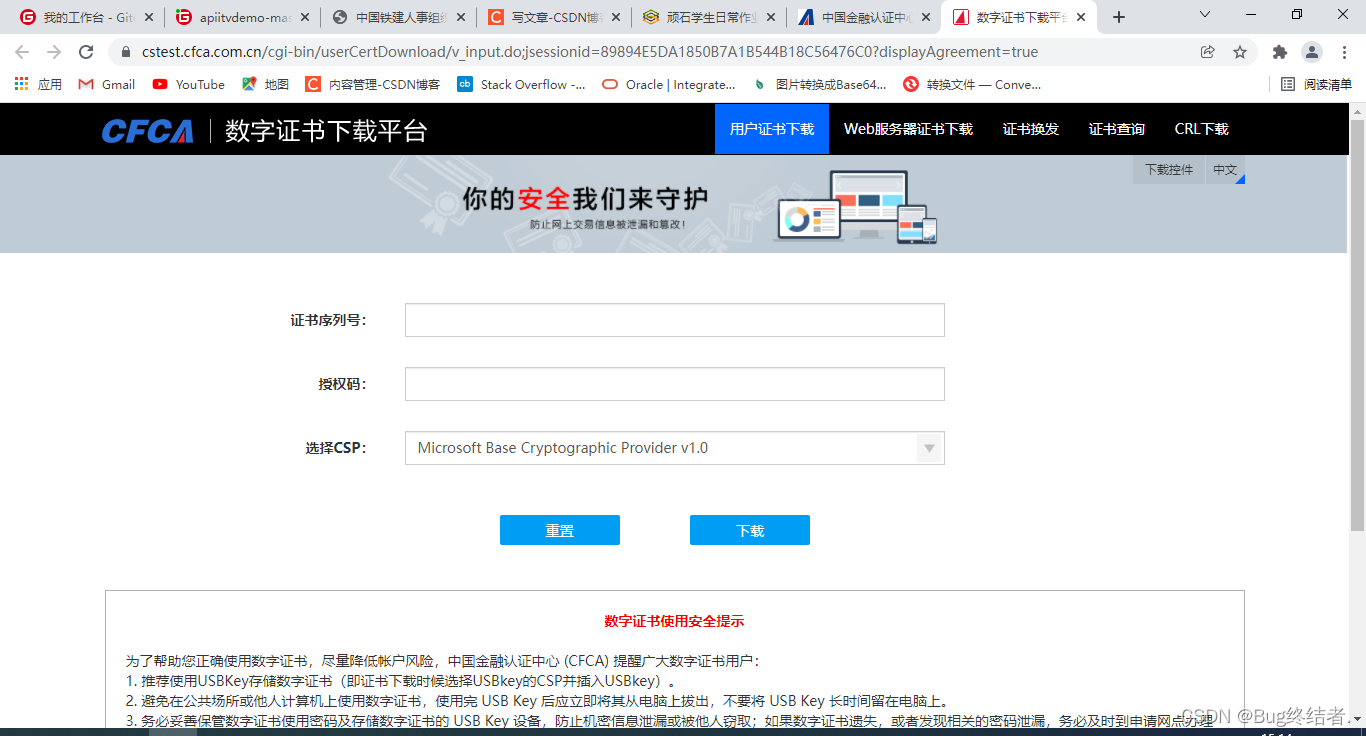Click the 重置 reset button
This screenshot has height=736, width=1366.
pyautogui.click(x=560, y=530)
